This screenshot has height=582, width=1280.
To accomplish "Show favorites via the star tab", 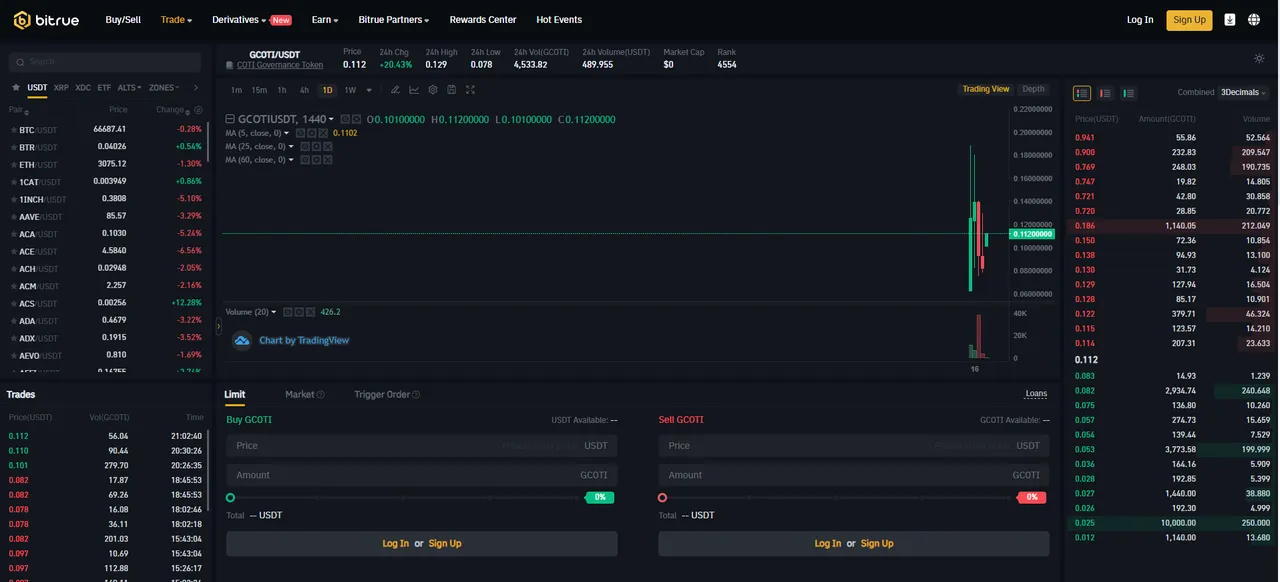I will 15,88.
